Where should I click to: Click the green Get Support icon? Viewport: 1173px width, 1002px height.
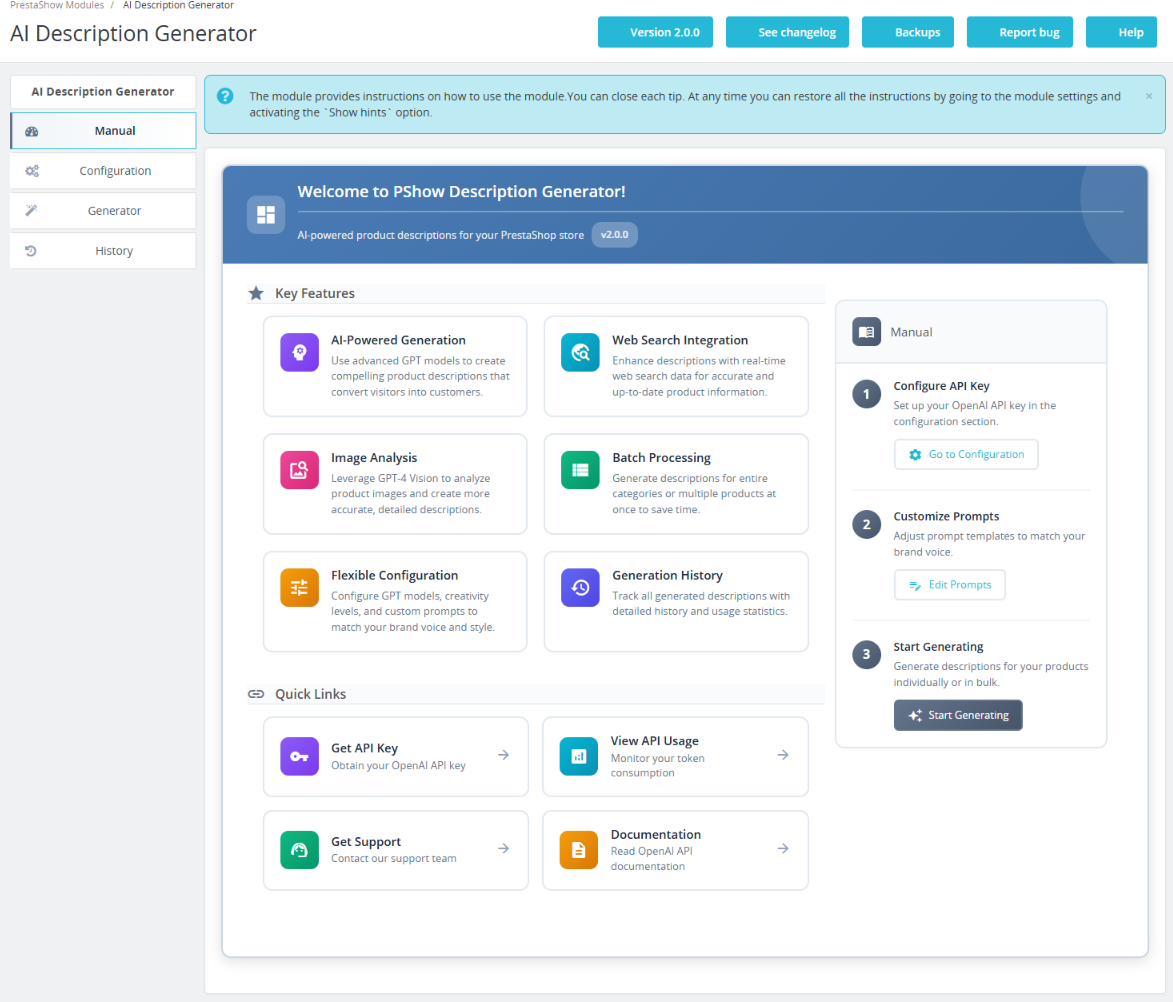pyautogui.click(x=299, y=850)
